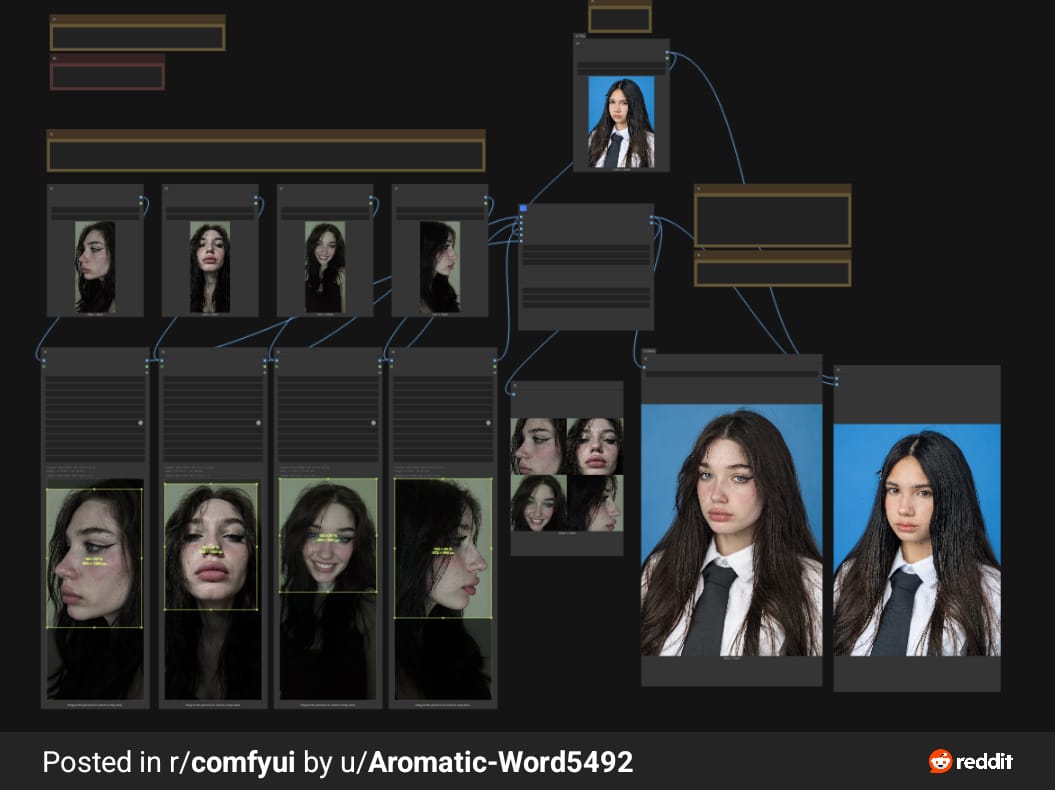Click the output port on the left-profile image loader node

pyautogui.click(x=142, y=200)
